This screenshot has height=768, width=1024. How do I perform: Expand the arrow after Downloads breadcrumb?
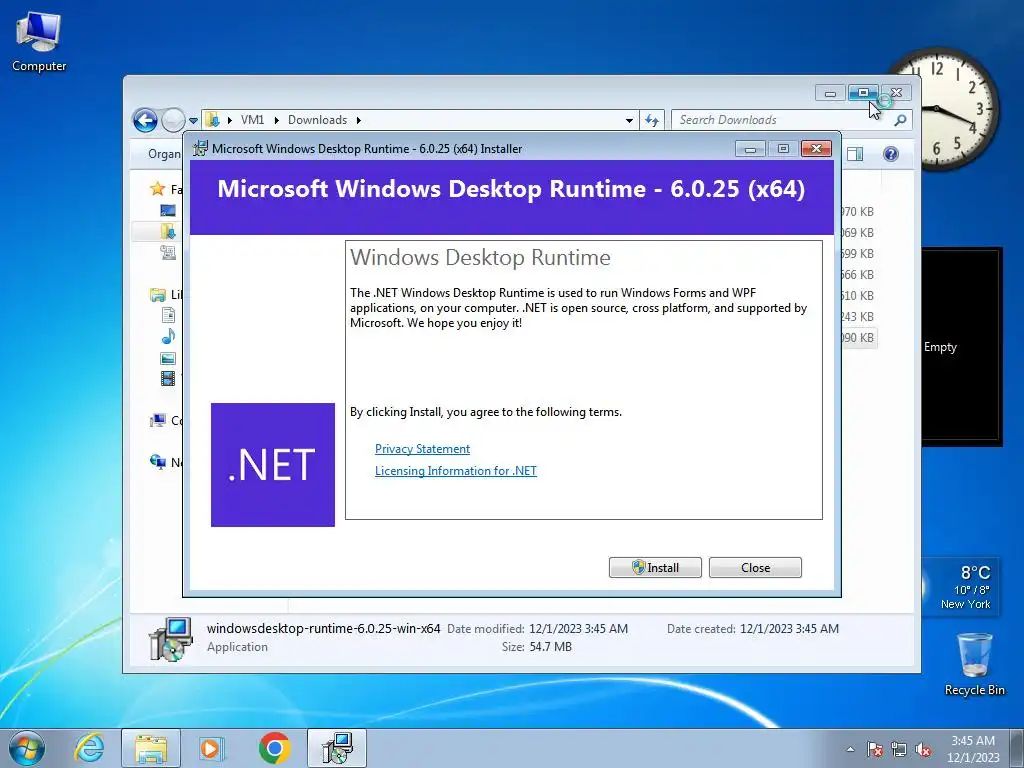(x=359, y=120)
